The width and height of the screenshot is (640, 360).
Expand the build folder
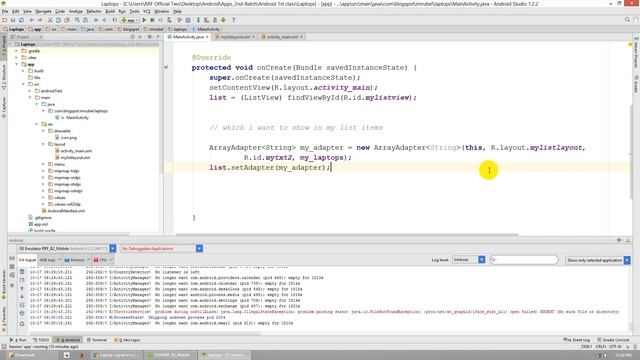pyautogui.click(x=23, y=71)
